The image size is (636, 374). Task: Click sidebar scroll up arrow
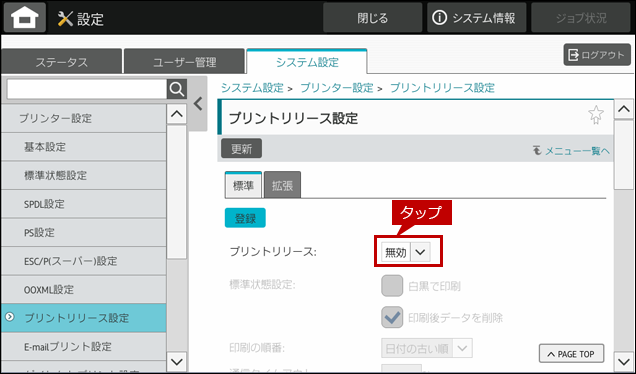pyautogui.click(x=177, y=114)
